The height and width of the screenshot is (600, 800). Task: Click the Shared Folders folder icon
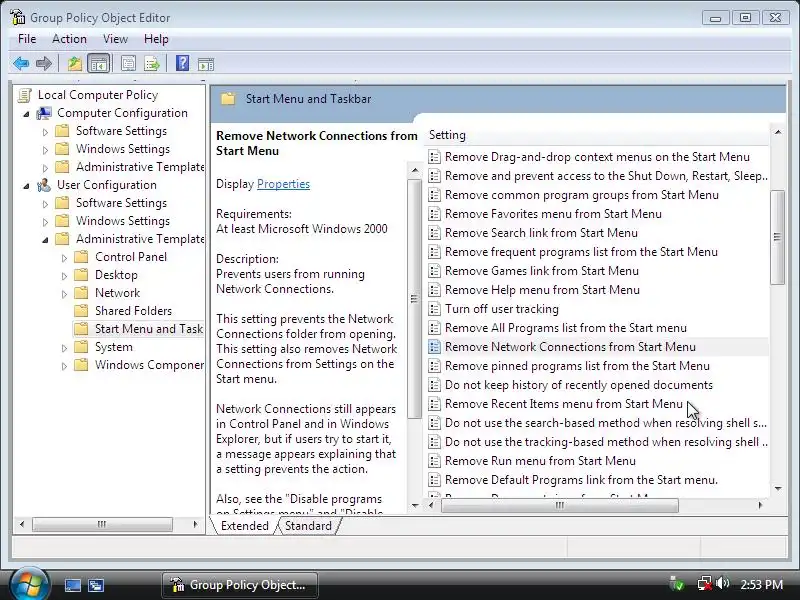pyautogui.click(x=81, y=311)
